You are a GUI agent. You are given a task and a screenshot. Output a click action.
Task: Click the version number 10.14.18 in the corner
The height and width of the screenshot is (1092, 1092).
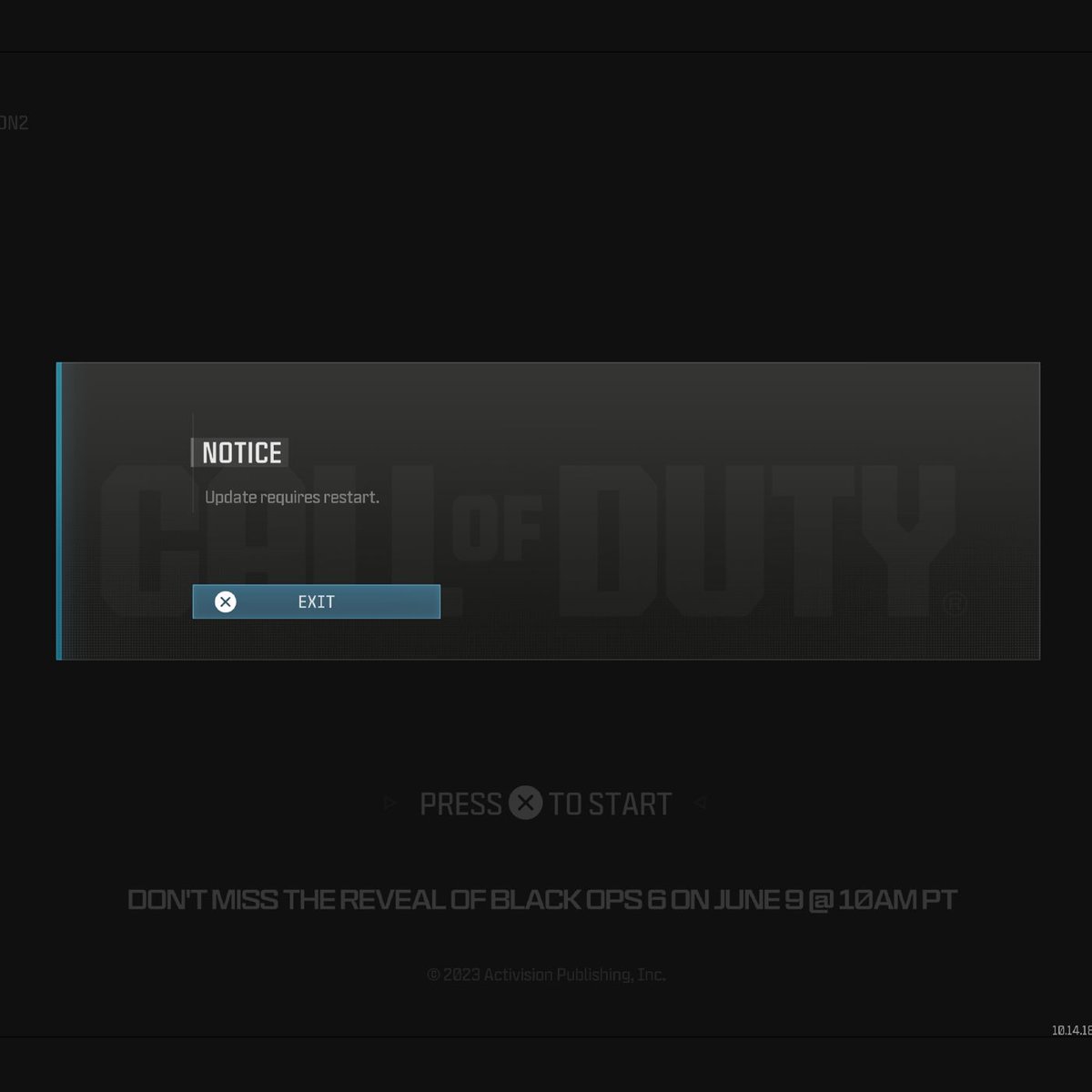point(1071,1031)
